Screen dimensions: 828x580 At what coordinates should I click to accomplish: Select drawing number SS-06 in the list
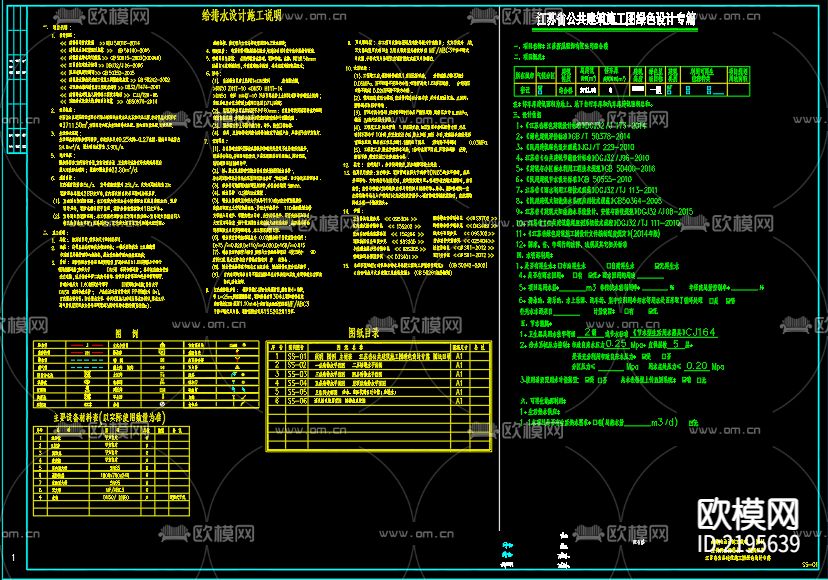click(297, 401)
